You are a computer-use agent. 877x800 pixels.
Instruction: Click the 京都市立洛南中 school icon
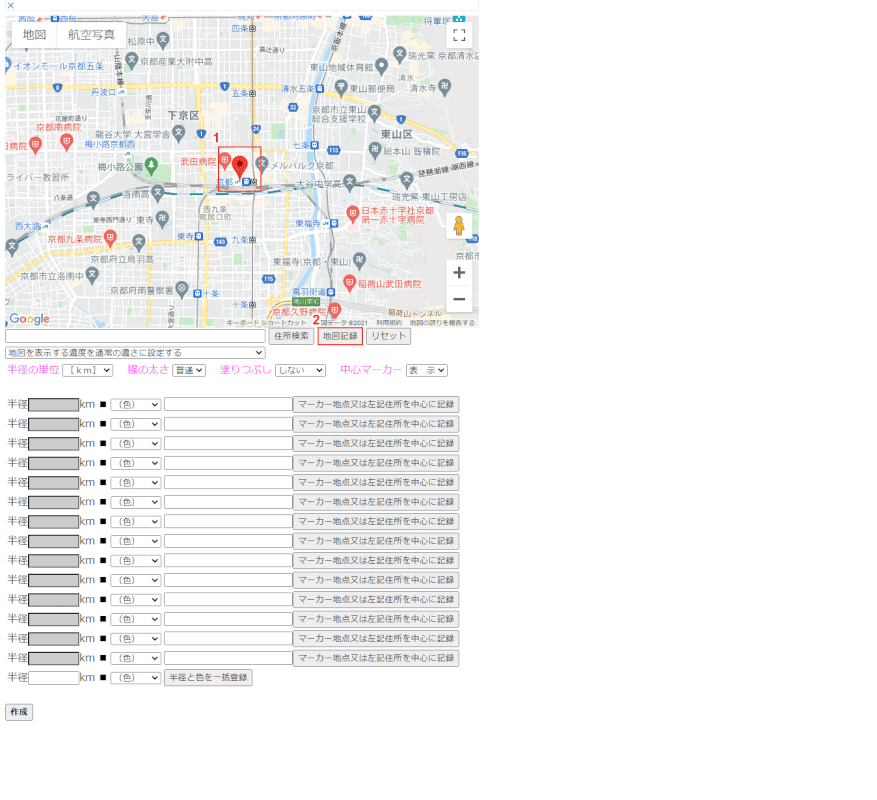(x=92, y=274)
